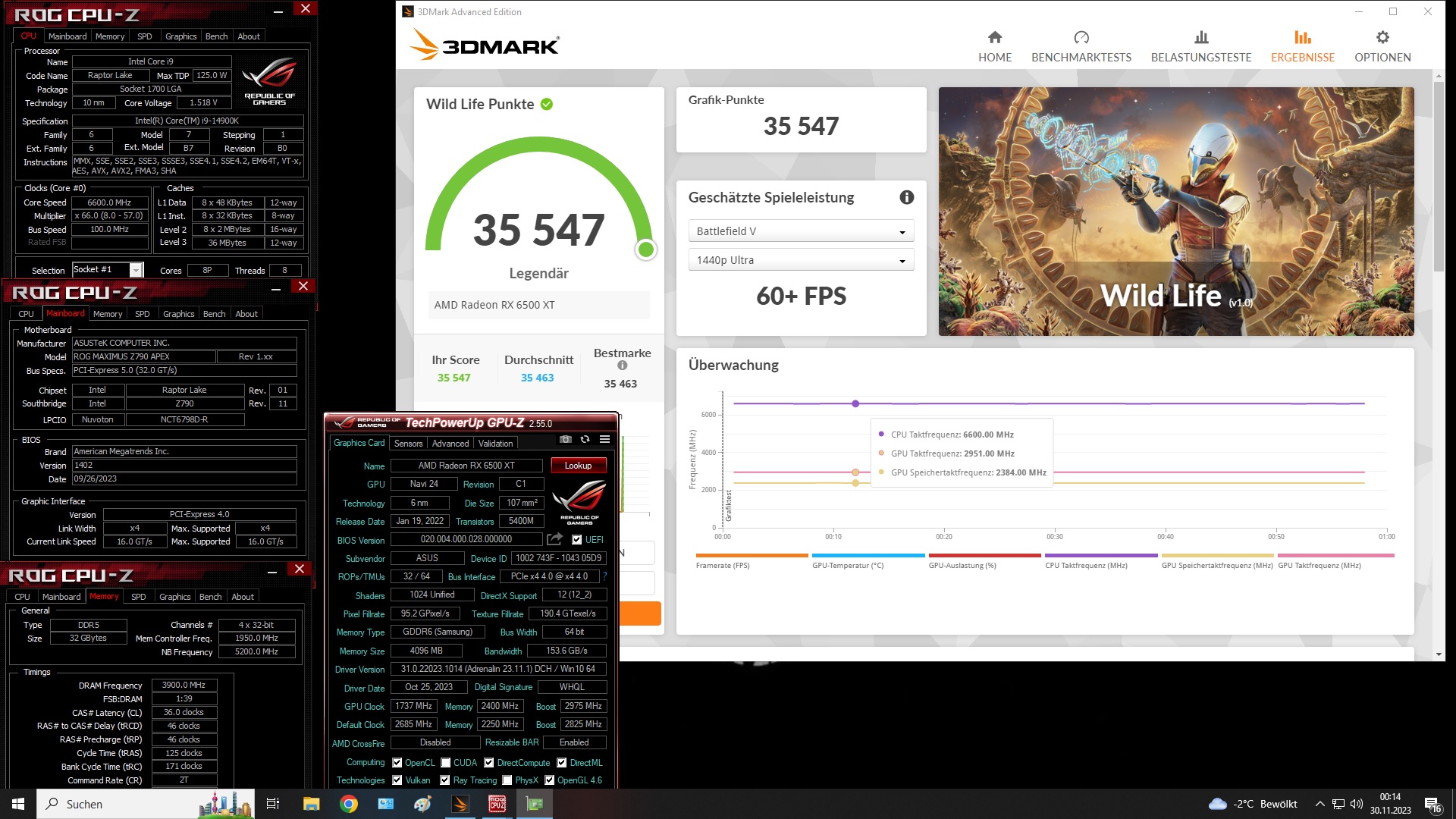Open the Paint palette icon on the taskbar
Image resolution: width=1456 pixels, height=819 pixels.
pyautogui.click(x=422, y=804)
